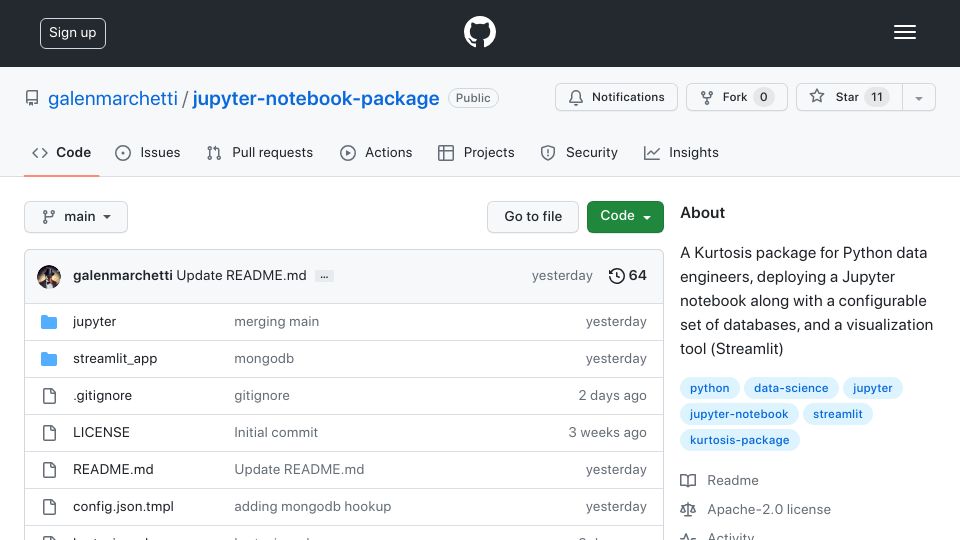Click the streamlit_app folder icon

click(x=49, y=359)
